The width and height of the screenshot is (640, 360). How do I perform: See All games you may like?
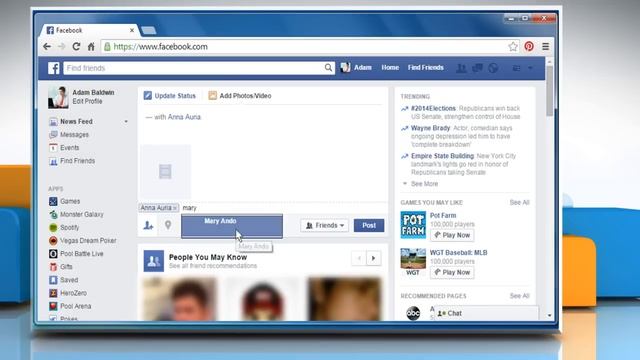[x=519, y=202]
